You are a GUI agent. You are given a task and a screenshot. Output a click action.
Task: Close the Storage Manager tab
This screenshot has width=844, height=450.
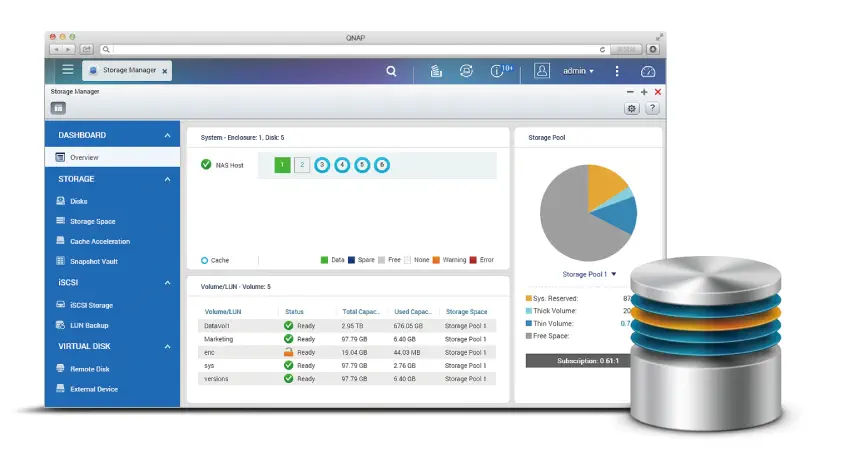tap(165, 71)
